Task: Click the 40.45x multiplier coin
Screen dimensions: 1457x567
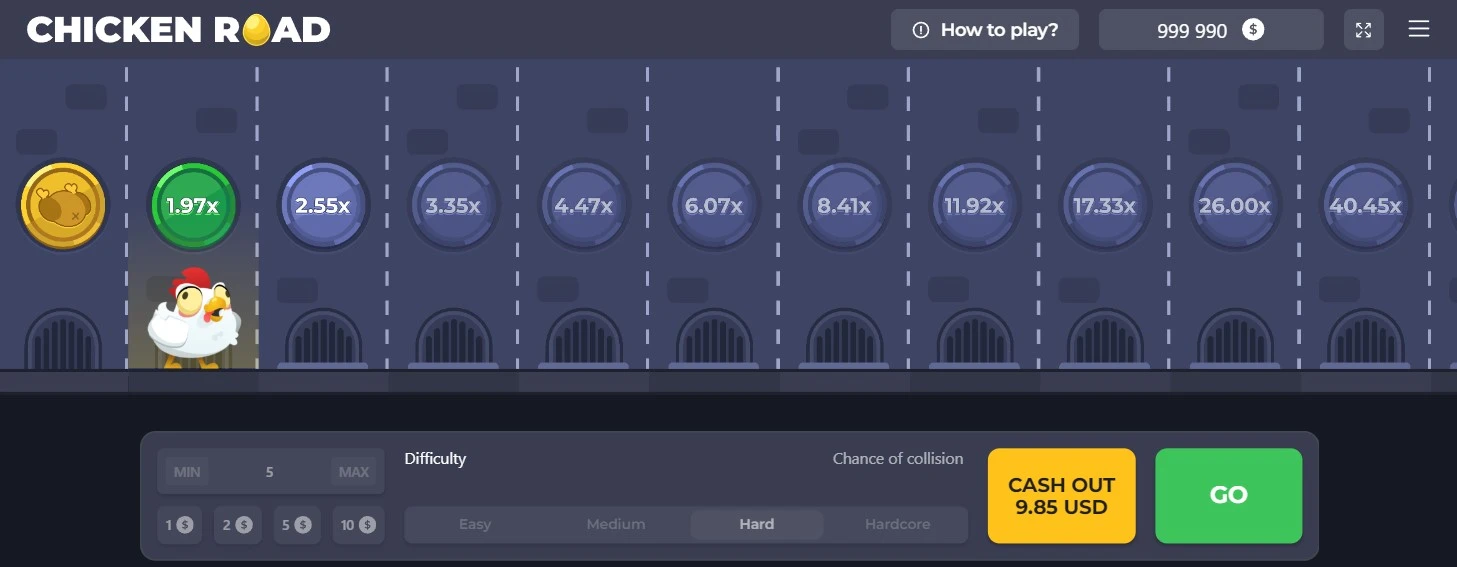Action: tap(1365, 206)
